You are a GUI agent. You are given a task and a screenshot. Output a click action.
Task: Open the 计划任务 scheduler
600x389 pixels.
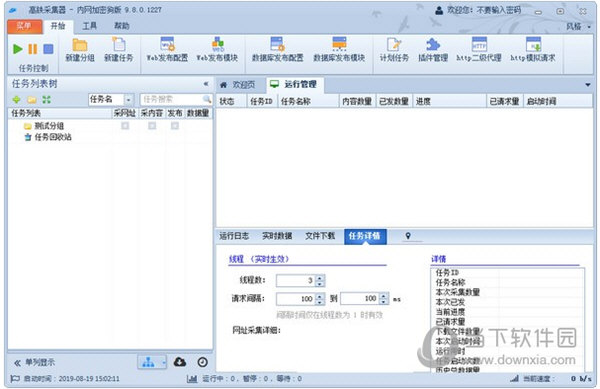[x=394, y=50]
